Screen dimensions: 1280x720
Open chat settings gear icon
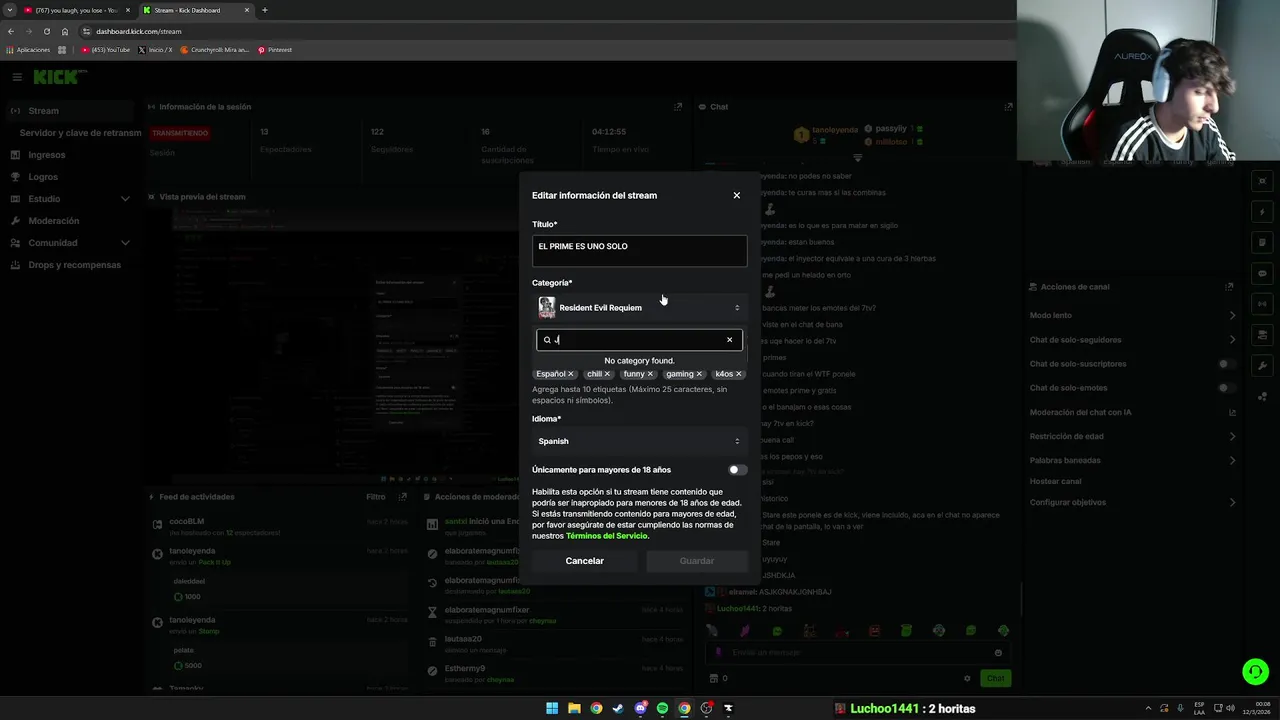click(967, 678)
